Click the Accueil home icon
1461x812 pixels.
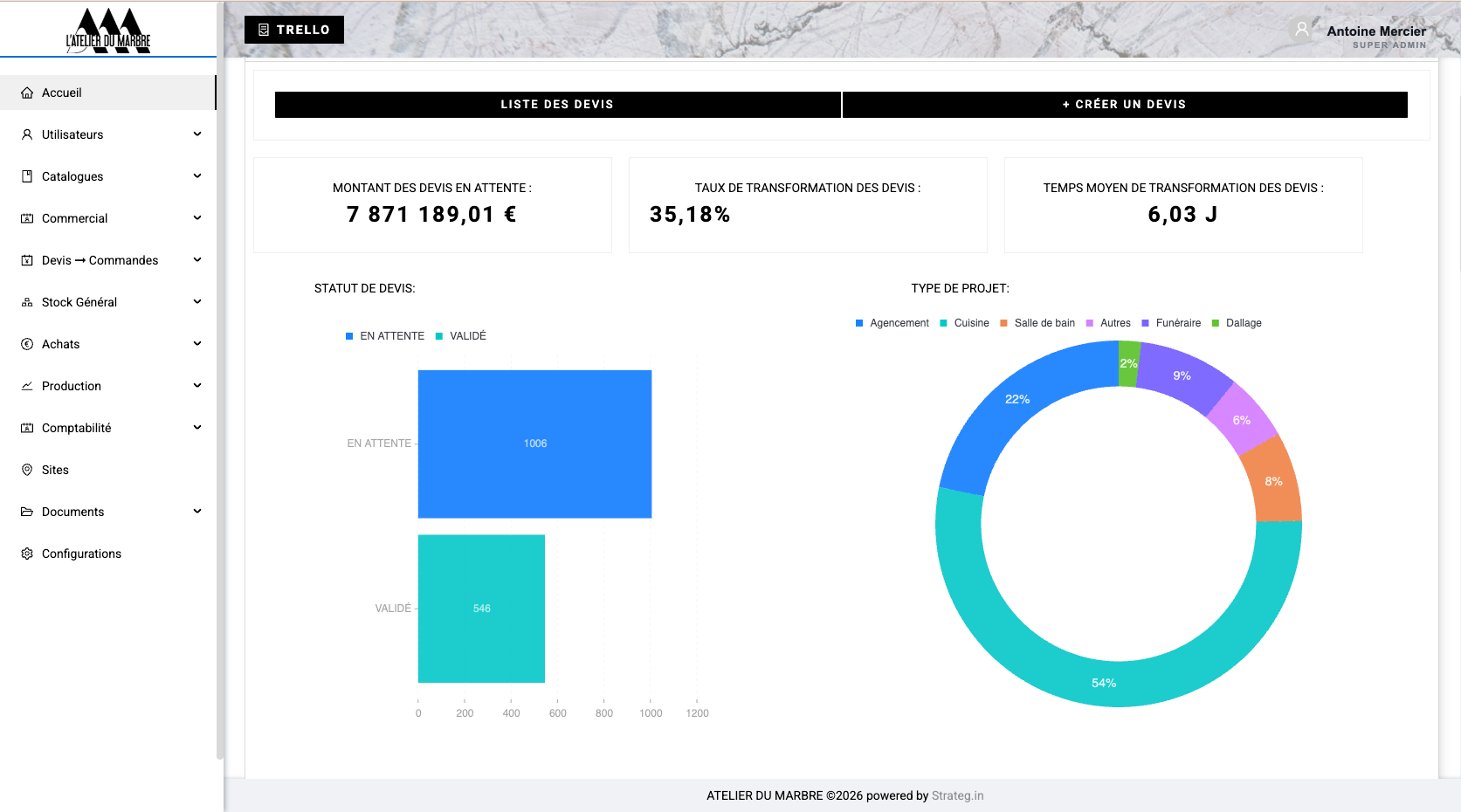(x=27, y=93)
